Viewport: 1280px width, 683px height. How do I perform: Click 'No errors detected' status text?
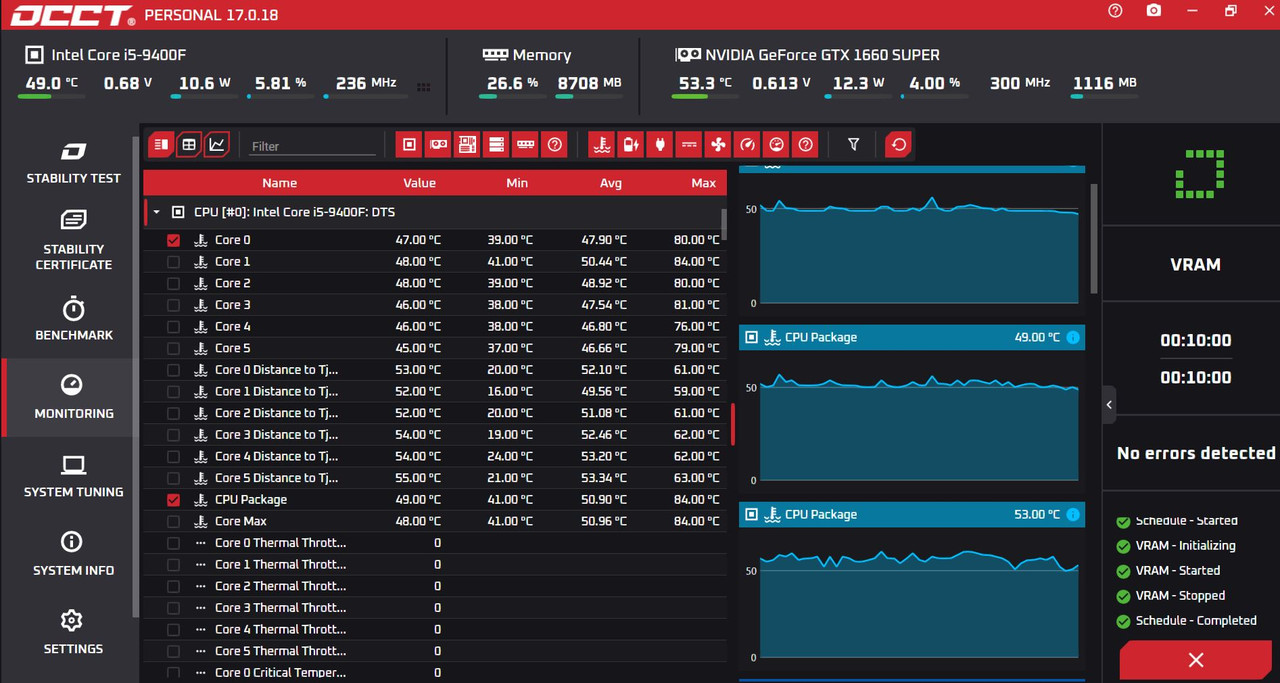(1196, 454)
